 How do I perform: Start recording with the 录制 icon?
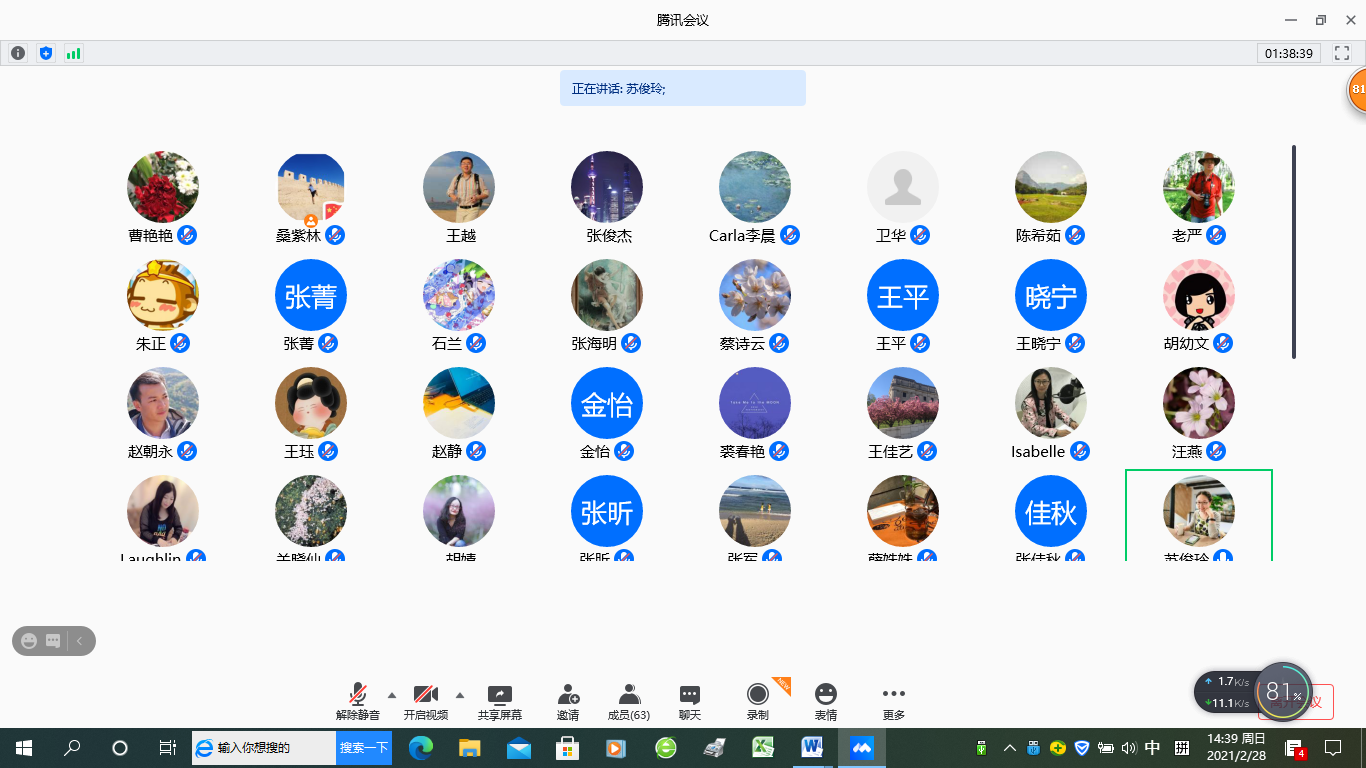(758, 696)
